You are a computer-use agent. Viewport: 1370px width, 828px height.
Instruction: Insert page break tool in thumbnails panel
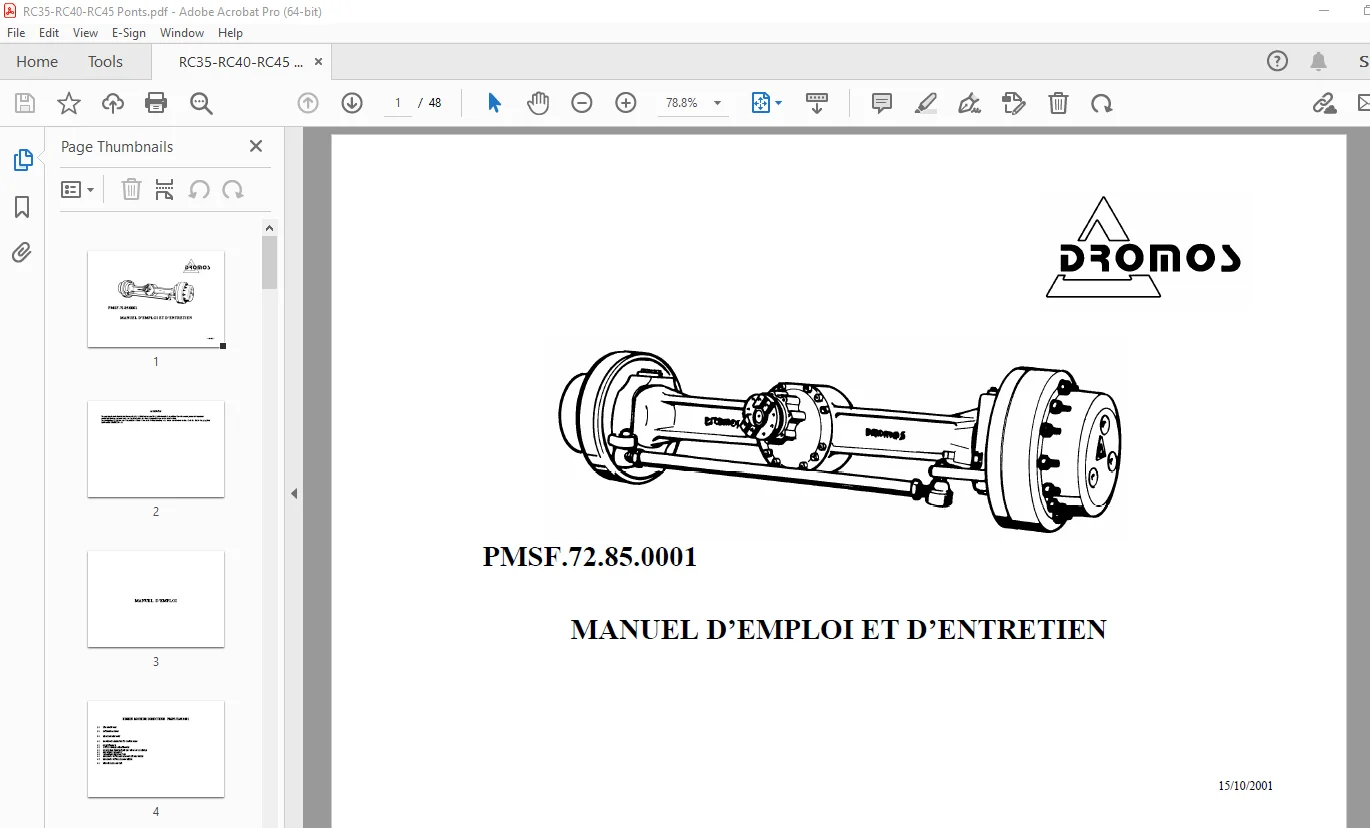click(x=165, y=189)
